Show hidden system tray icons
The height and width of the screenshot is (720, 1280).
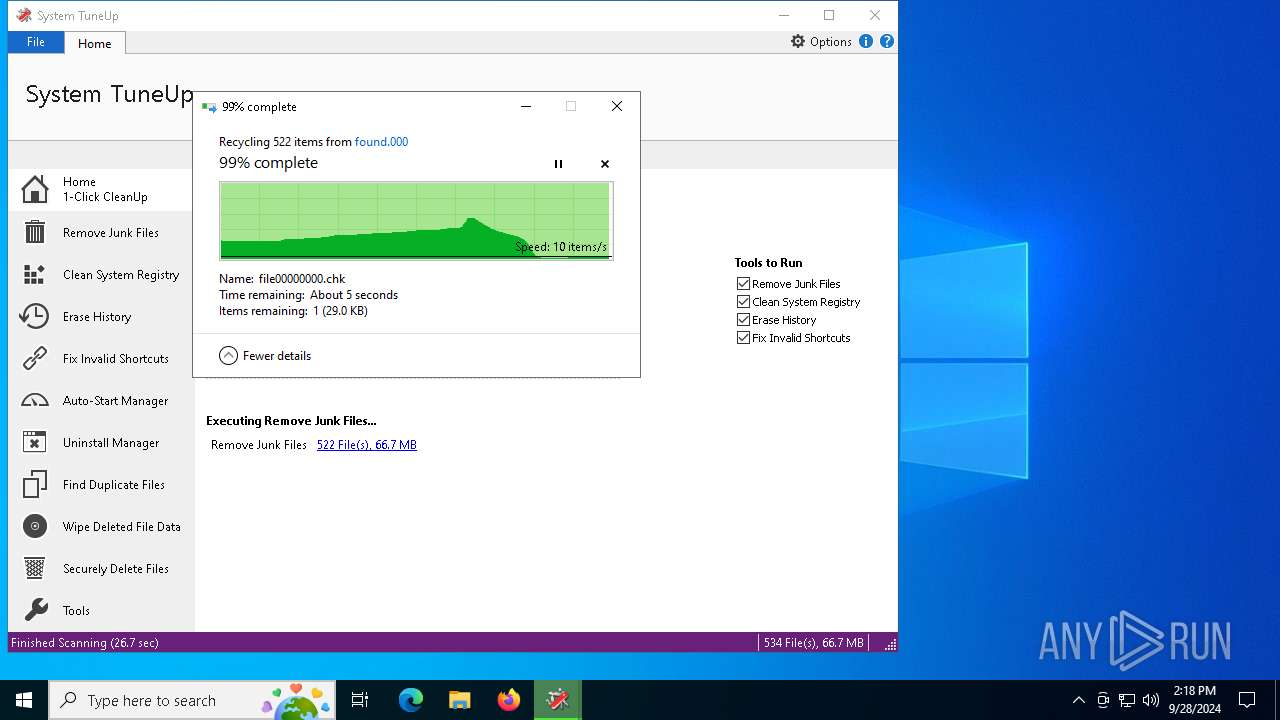1078,700
